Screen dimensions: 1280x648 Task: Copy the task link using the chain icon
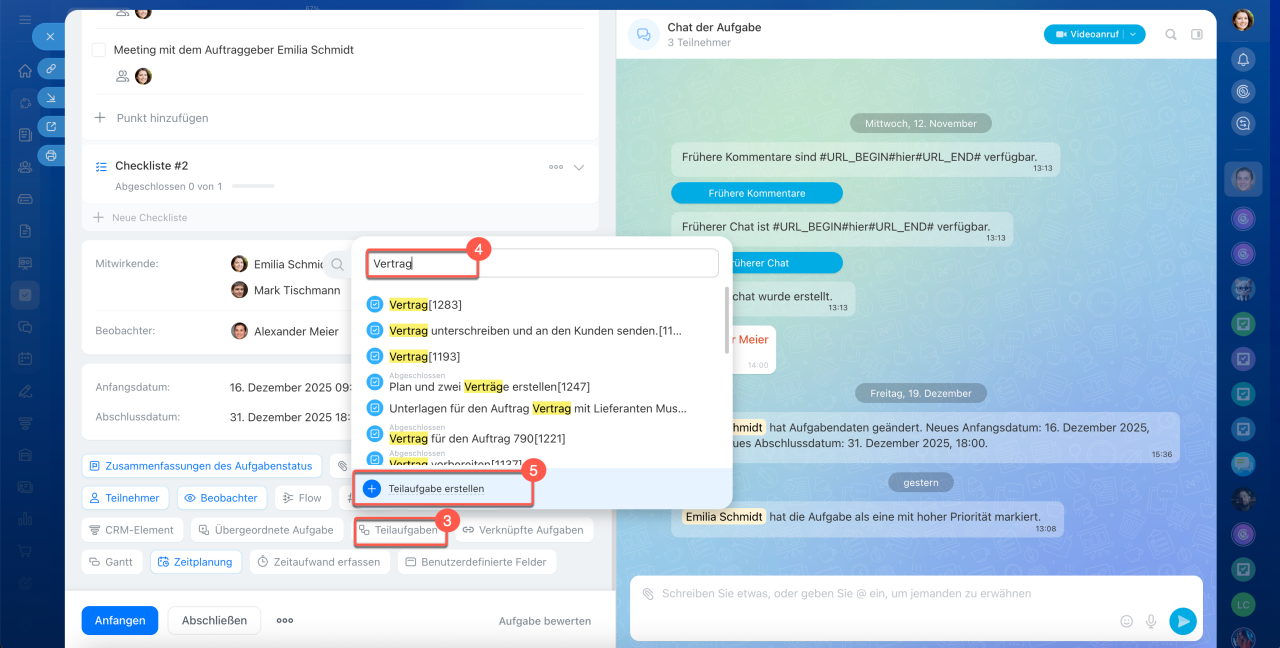point(51,68)
